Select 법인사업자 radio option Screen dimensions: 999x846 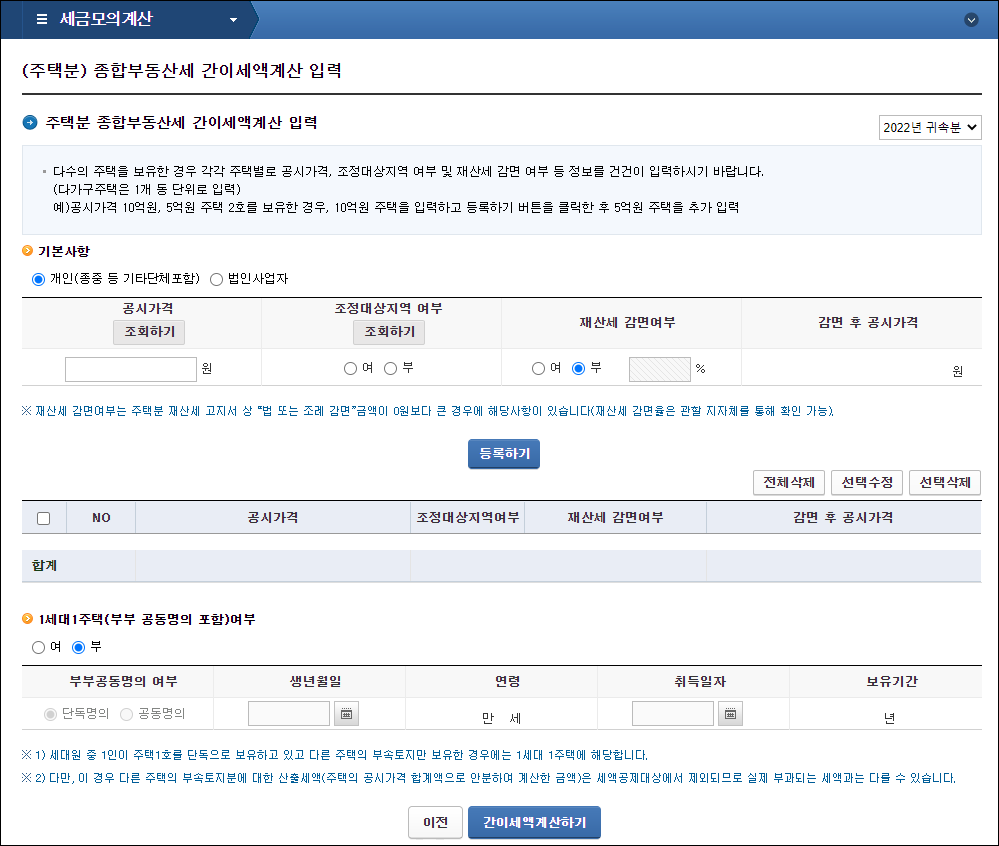217,279
